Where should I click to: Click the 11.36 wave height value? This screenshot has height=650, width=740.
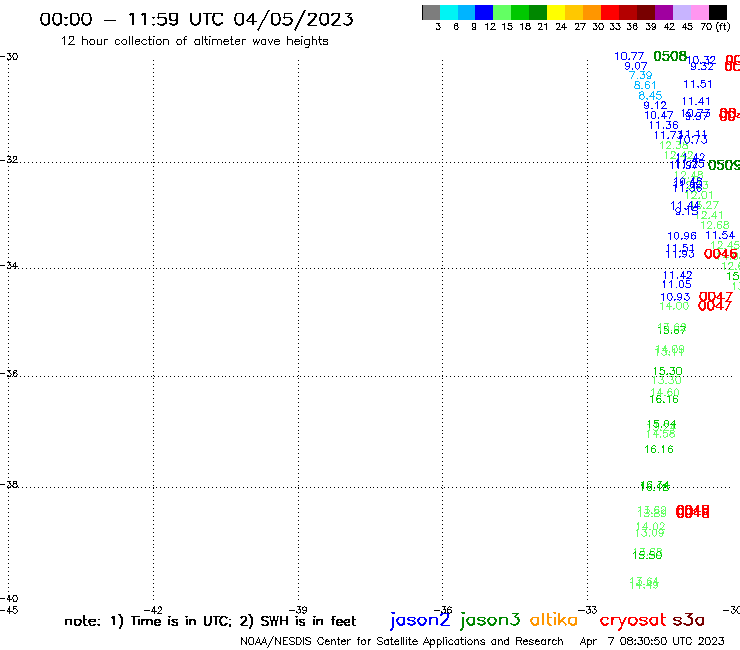click(x=664, y=125)
